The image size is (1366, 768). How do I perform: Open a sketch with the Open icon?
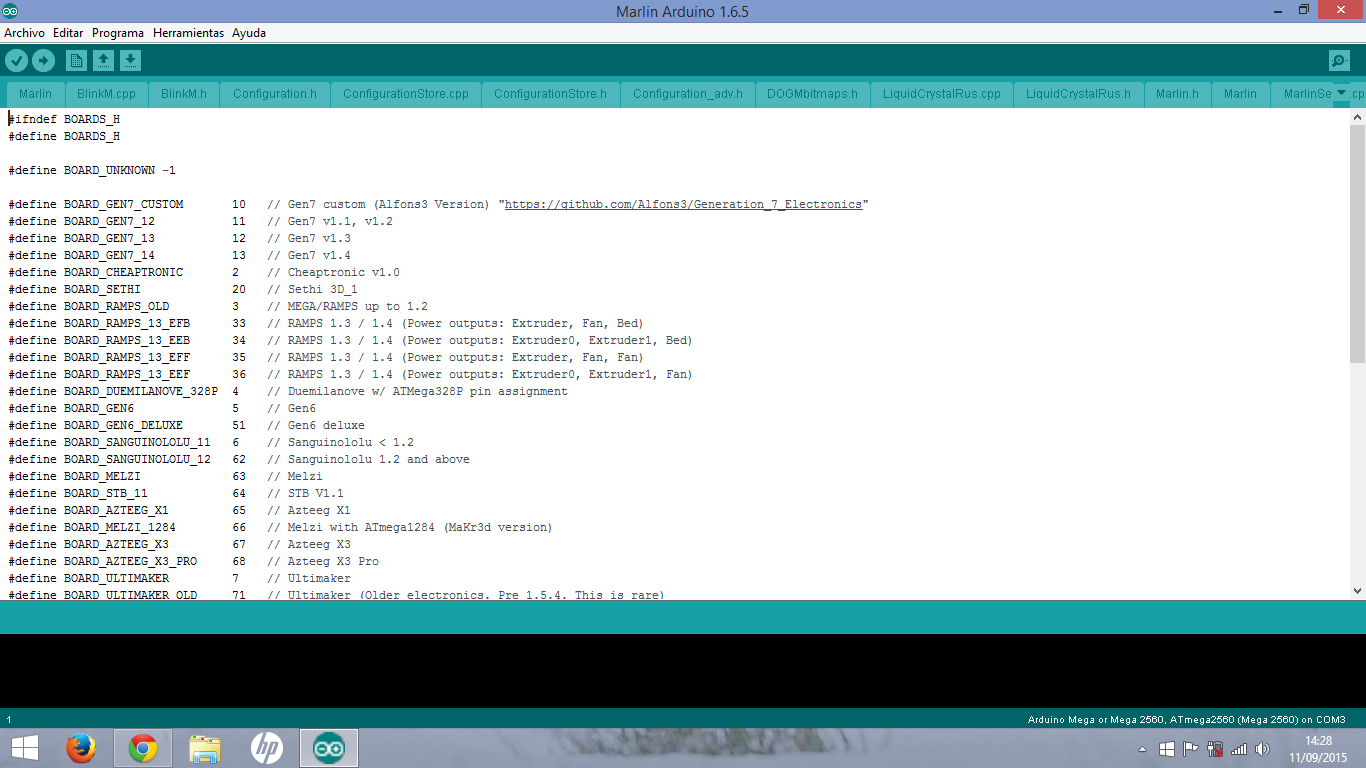point(103,61)
